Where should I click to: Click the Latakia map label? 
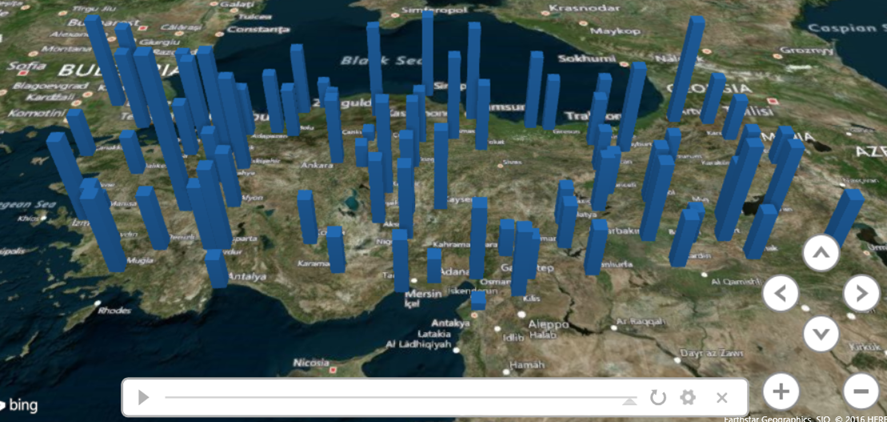(434, 334)
